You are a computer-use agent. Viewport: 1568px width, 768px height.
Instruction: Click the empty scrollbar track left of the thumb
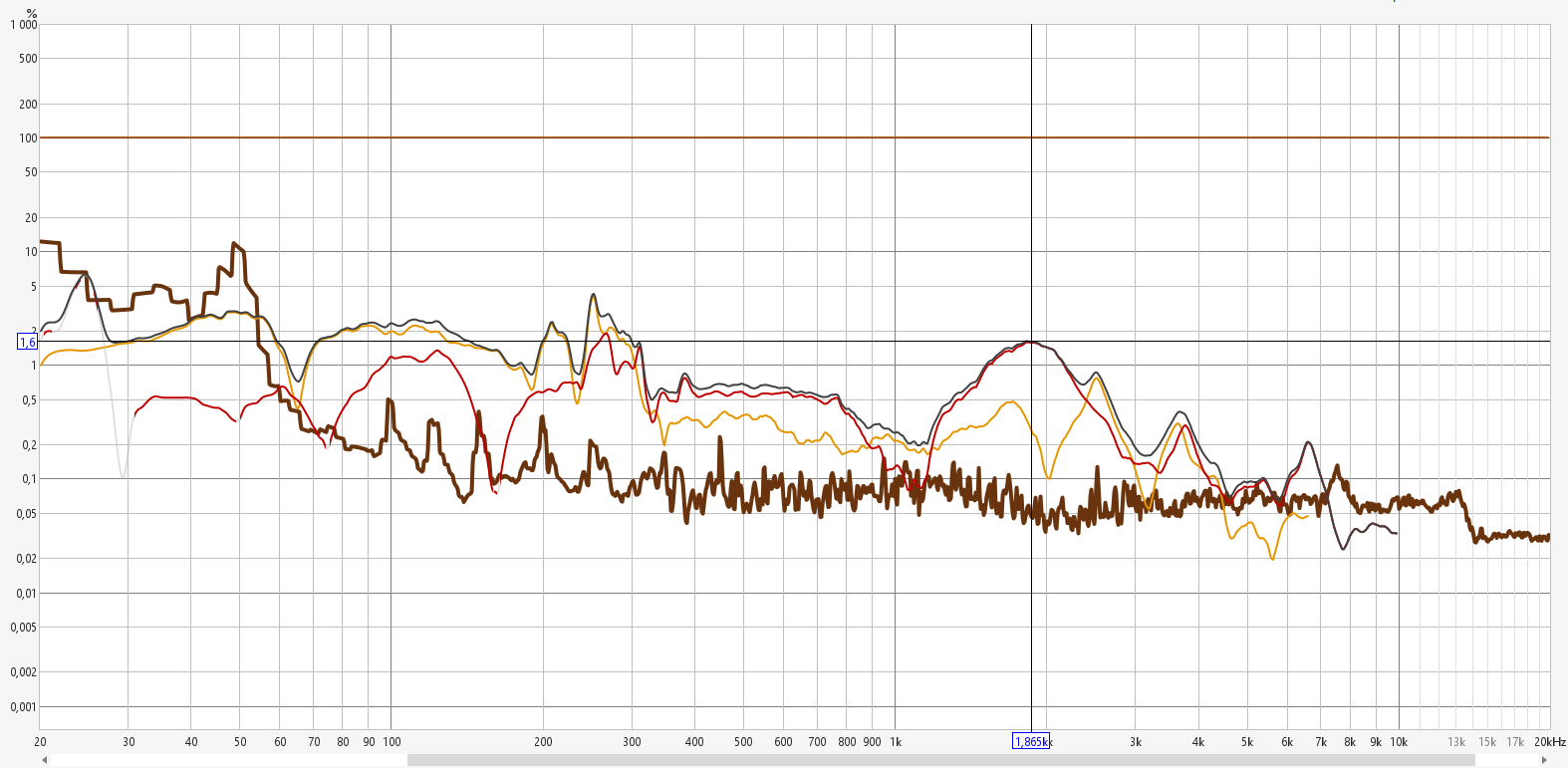tap(229, 760)
